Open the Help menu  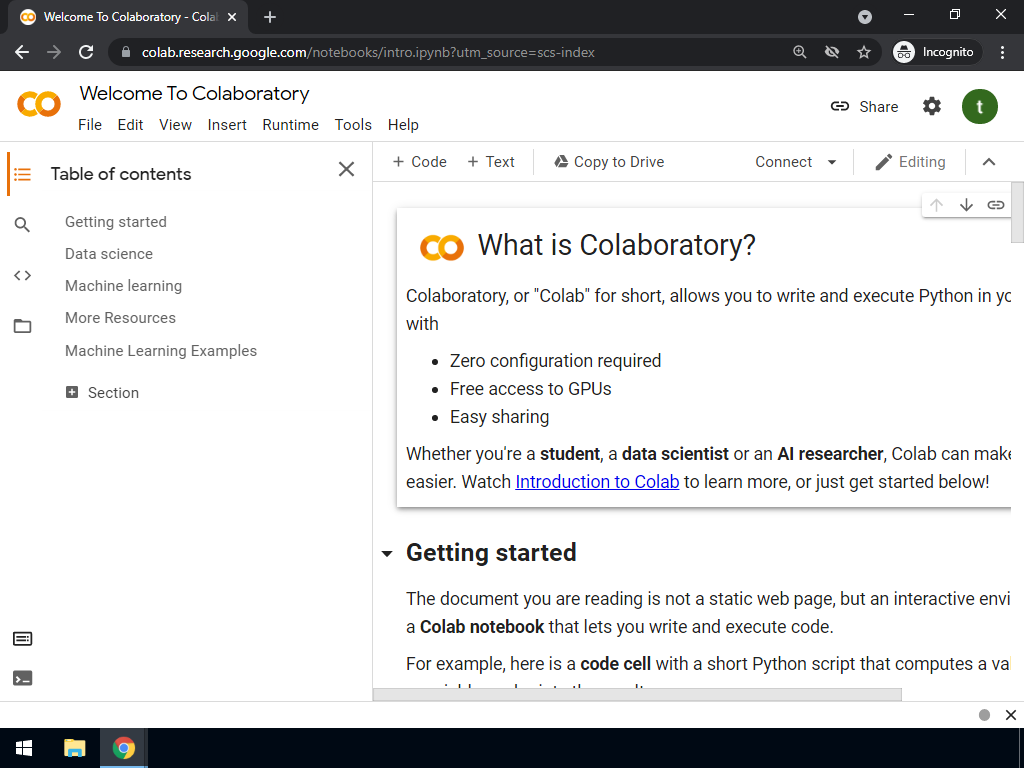[x=403, y=125]
